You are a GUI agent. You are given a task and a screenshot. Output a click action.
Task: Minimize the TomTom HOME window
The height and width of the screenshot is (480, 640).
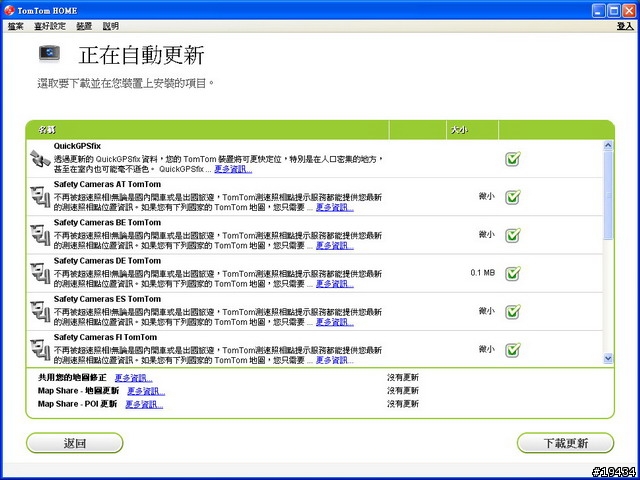click(x=599, y=11)
